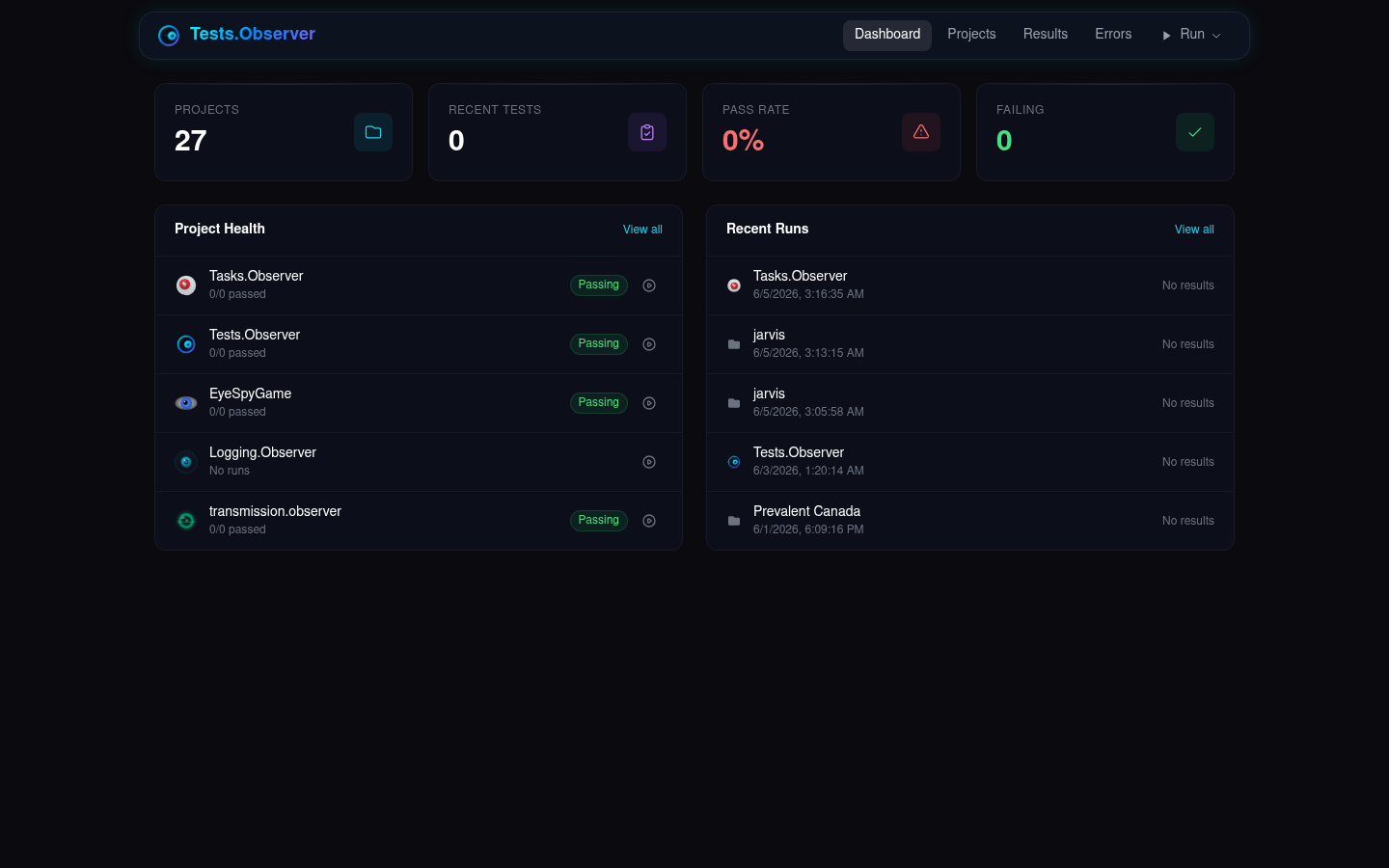Click folder icon of jarvis 3:13:15 AM run

point(734,344)
